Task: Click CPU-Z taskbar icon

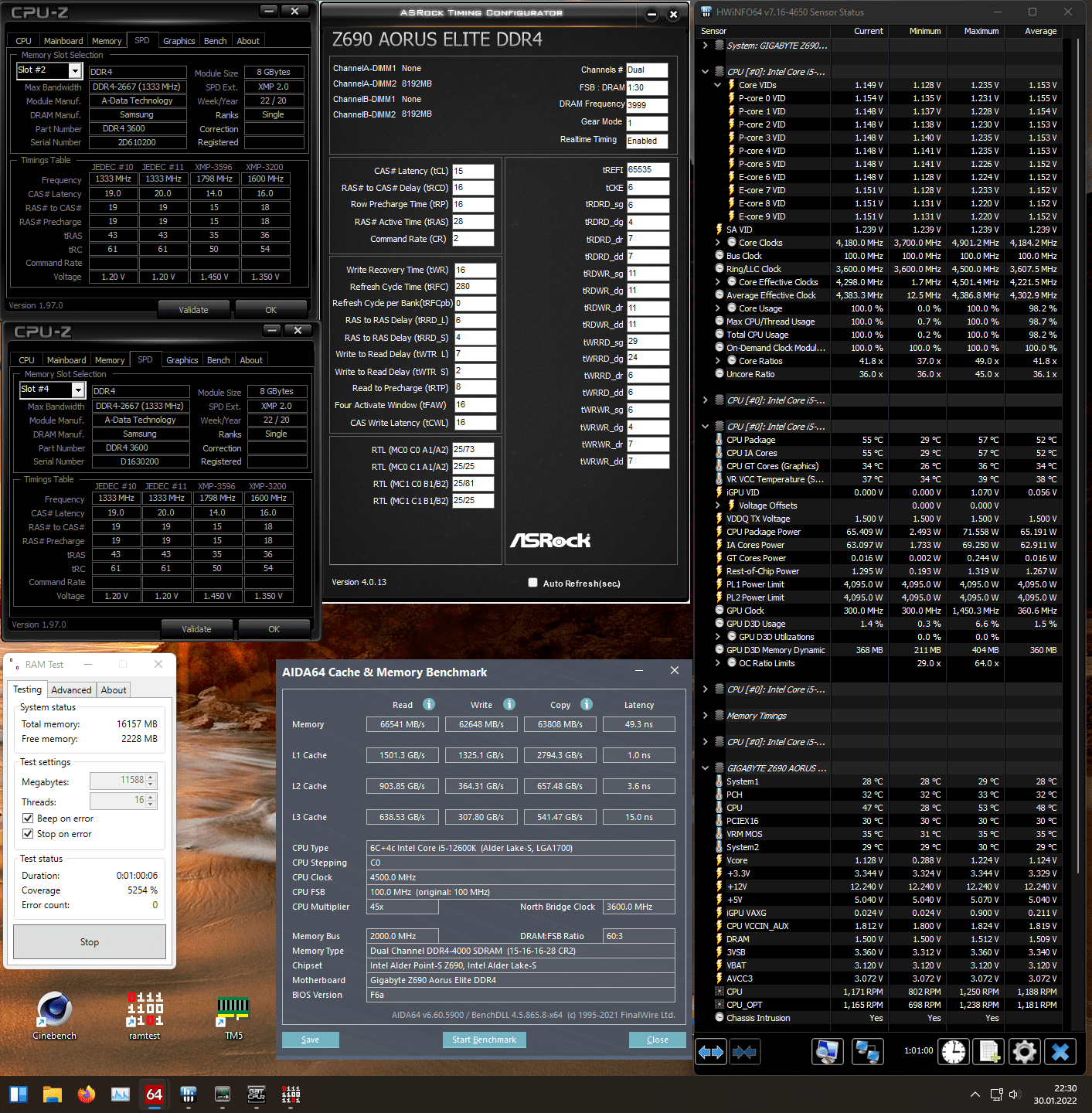Action: click(x=256, y=1094)
